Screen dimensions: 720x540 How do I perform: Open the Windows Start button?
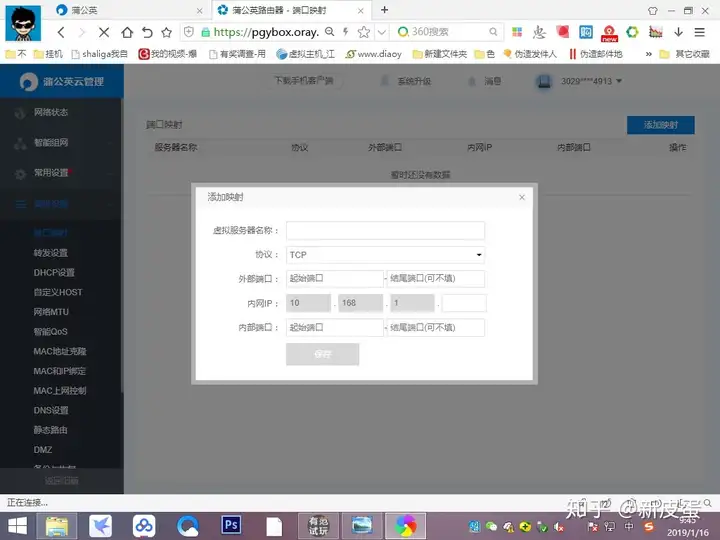(17, 526)
